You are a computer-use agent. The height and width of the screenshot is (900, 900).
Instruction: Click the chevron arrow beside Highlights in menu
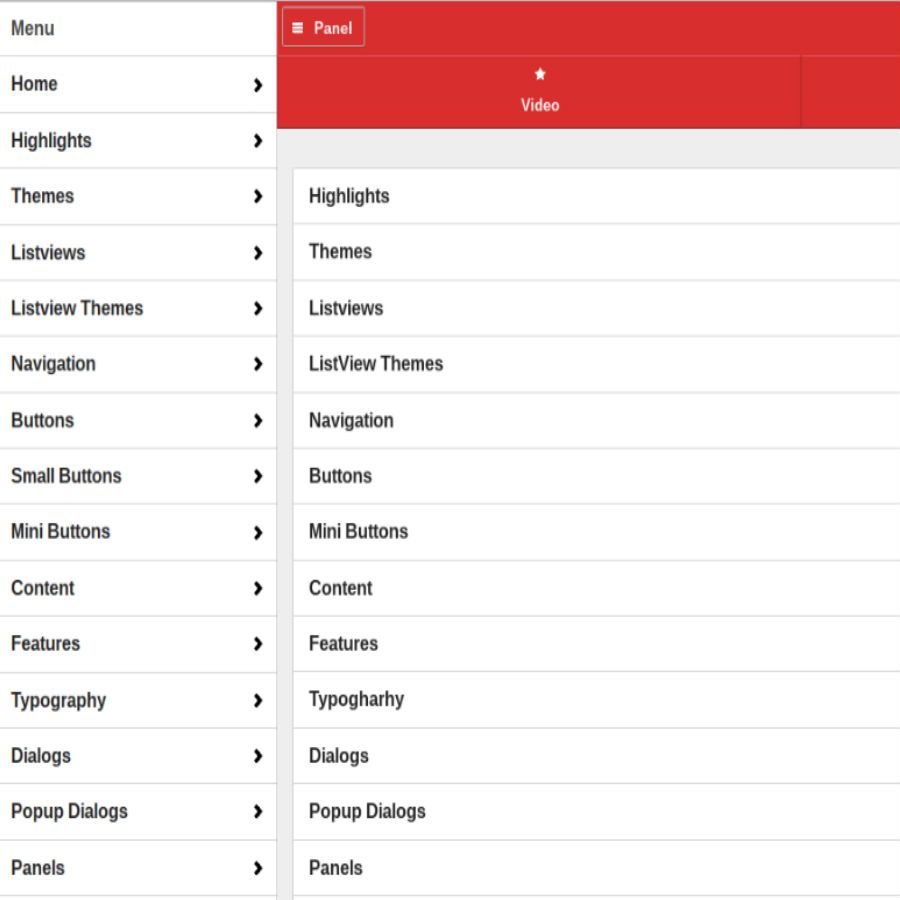point(258,141)
